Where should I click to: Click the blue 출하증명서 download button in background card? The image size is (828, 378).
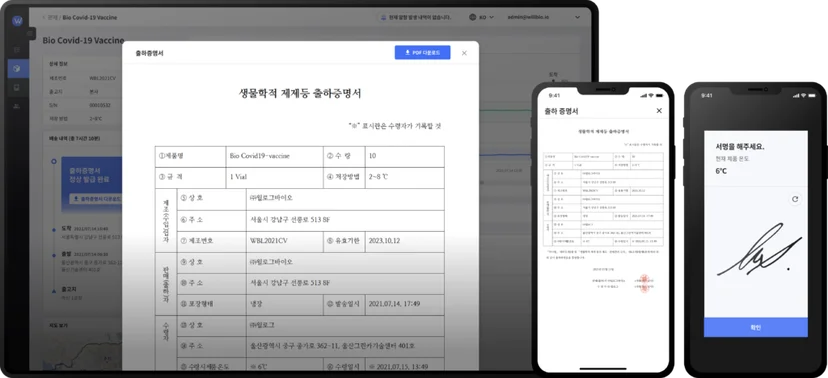[x=95, y=199]
